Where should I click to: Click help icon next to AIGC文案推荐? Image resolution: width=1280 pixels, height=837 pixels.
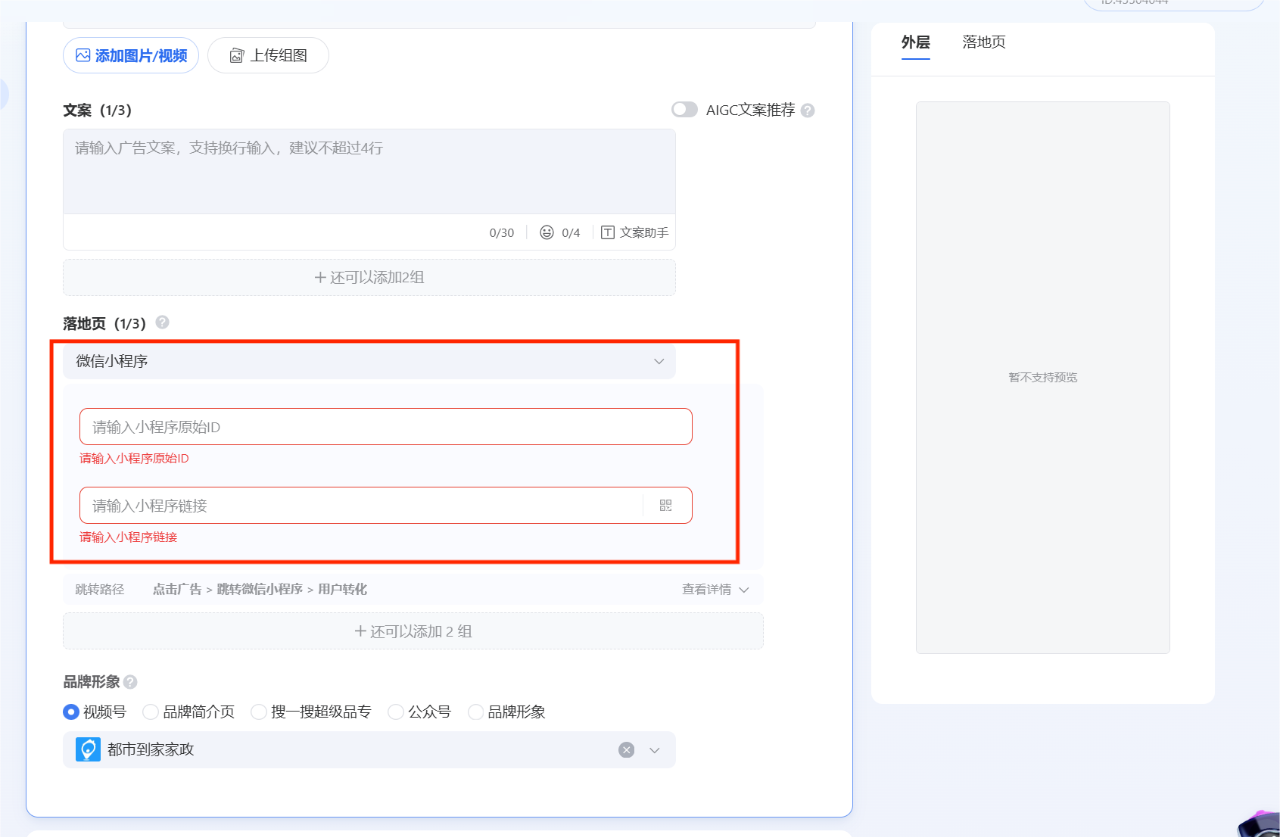[x=808, y=111]
